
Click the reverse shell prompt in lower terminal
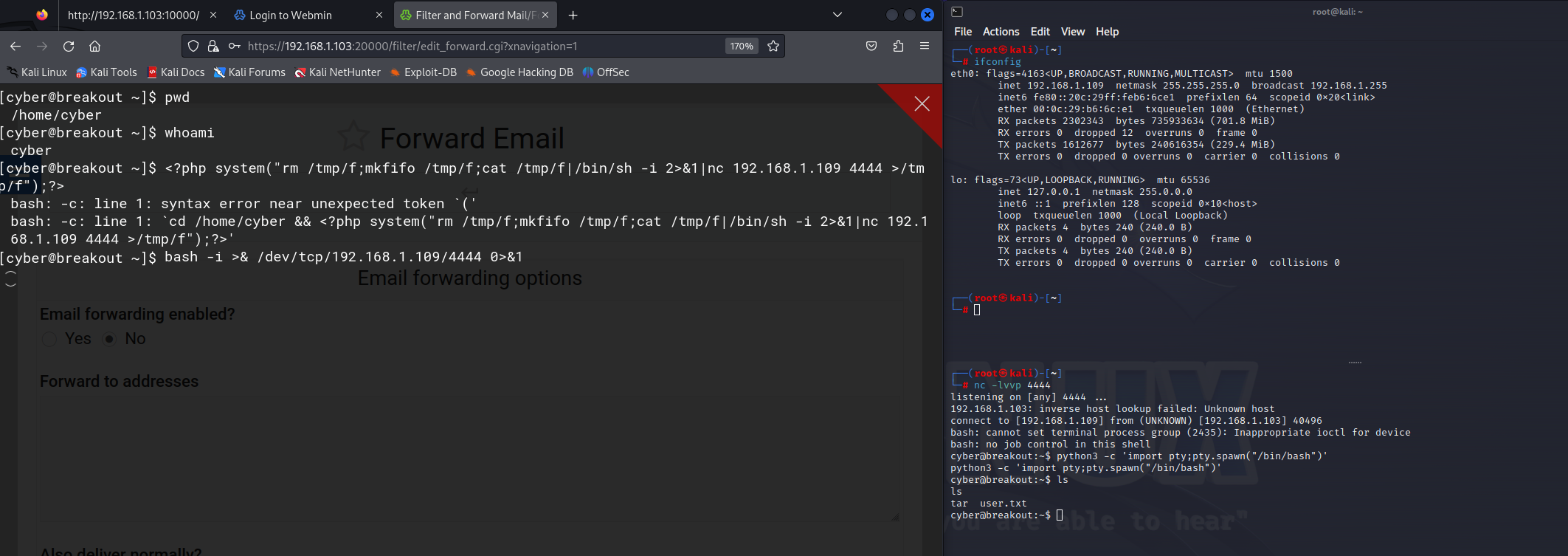(x=1001, y=515)
